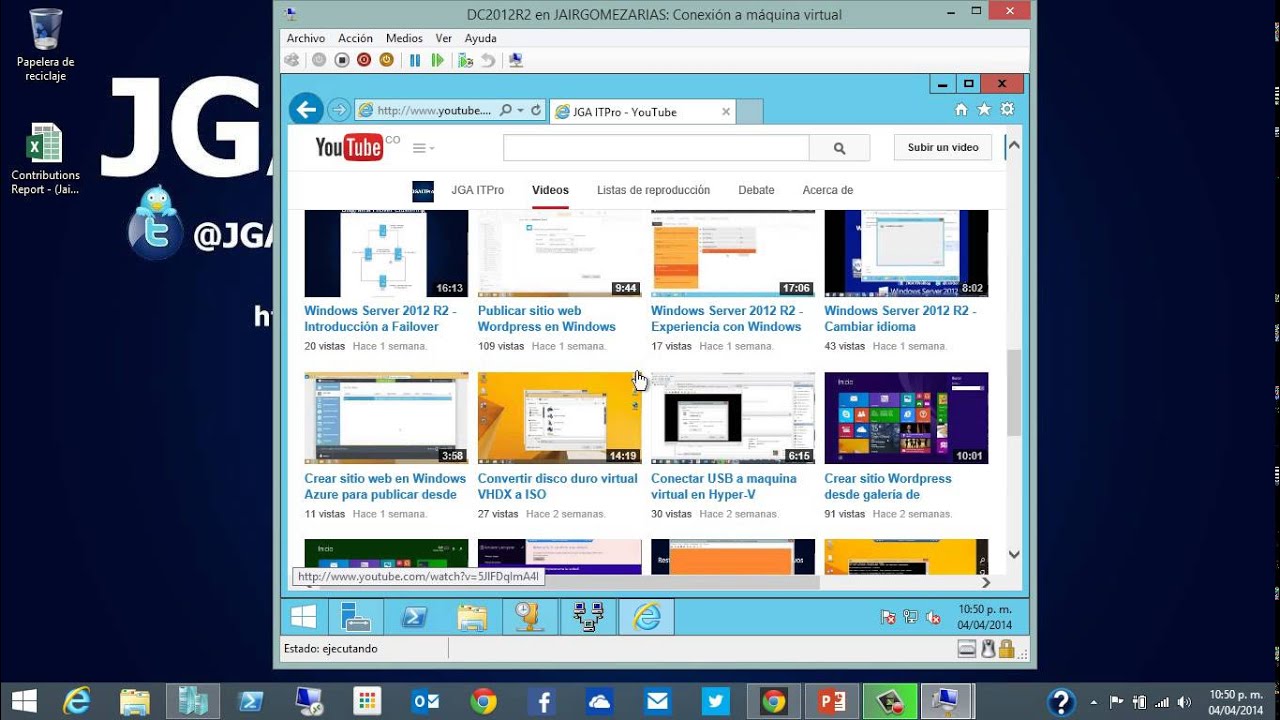Open Windows Server 2012 R2 - Cambiar idioma link
This screenshot has width=1280, height=720.
tap(900, 319)
